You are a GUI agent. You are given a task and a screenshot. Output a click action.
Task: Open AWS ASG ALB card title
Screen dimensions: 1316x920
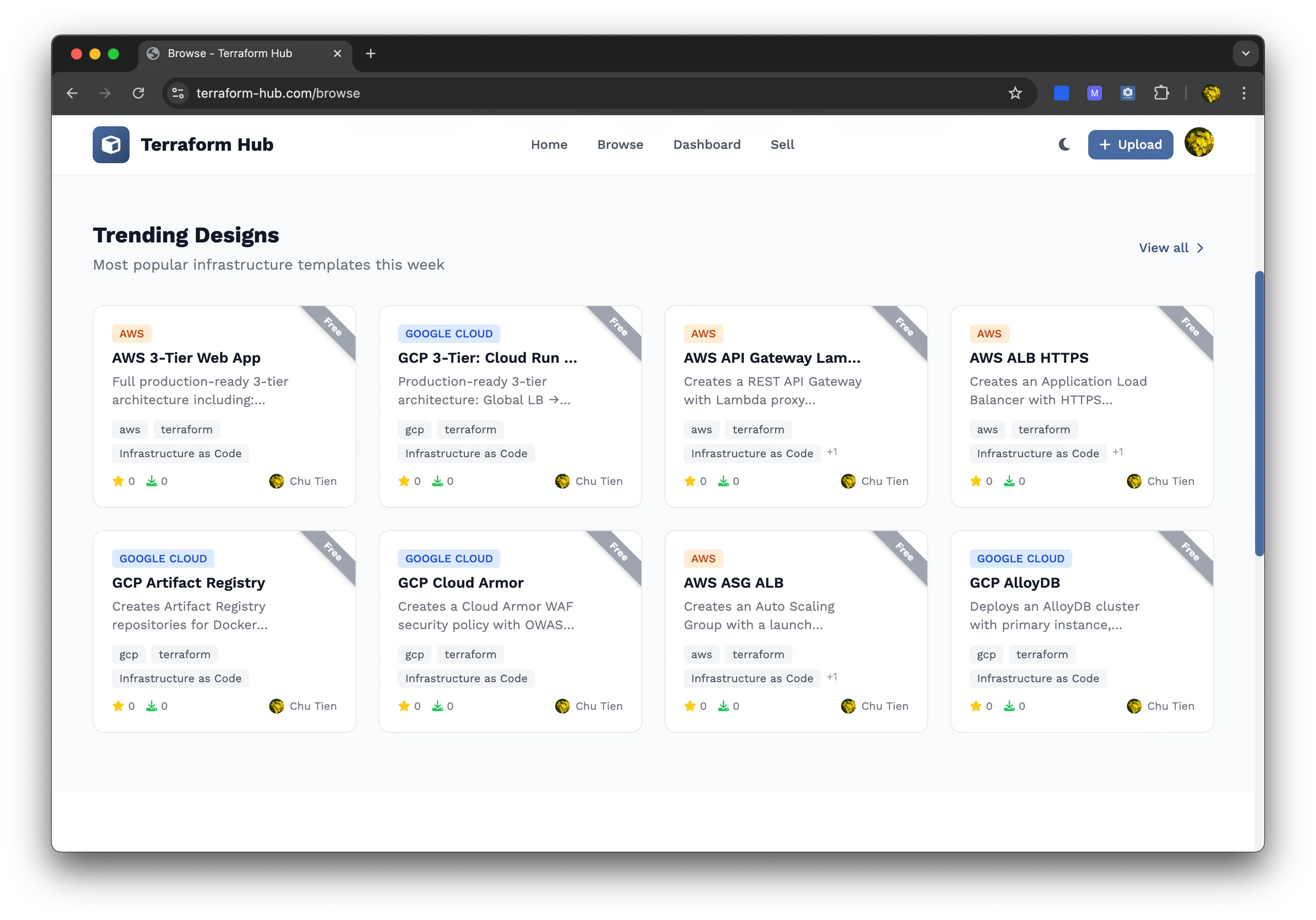(x=733, y=583)
